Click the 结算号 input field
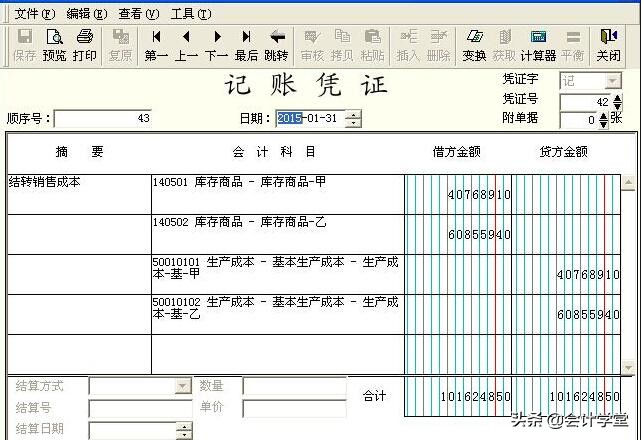Viewport: 641px width, 440px height. click(140, 409)
